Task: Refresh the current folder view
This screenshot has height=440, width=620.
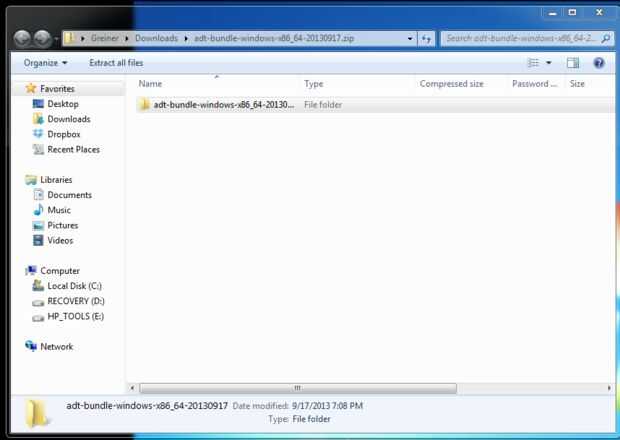Action: (426, 39)
